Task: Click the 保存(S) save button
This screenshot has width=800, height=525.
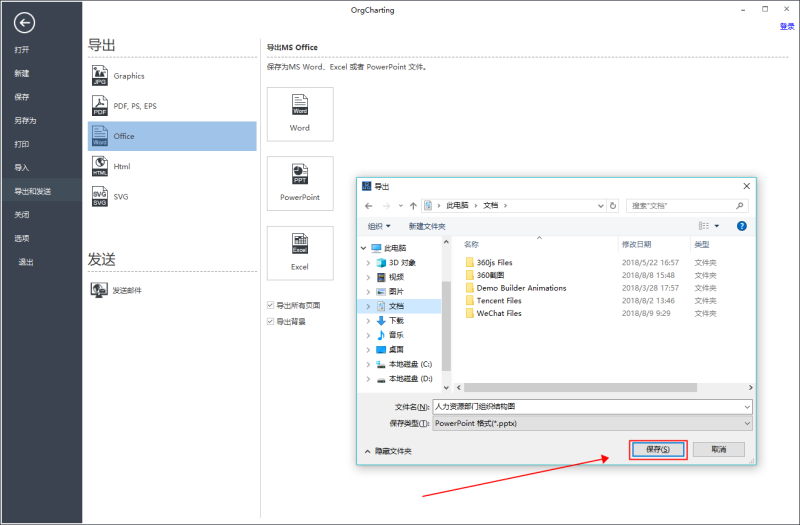Action: point(658,450)
